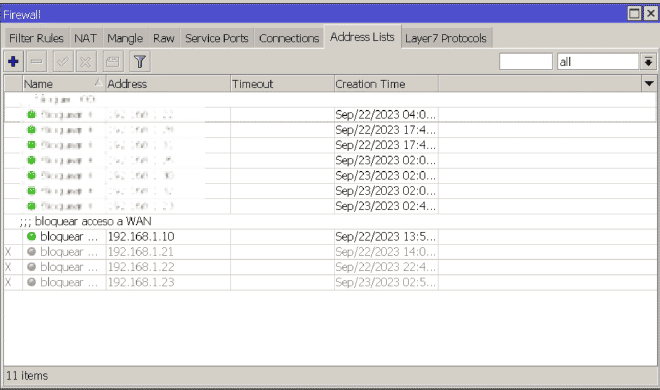Open the NAT tab

click(85, 38)
